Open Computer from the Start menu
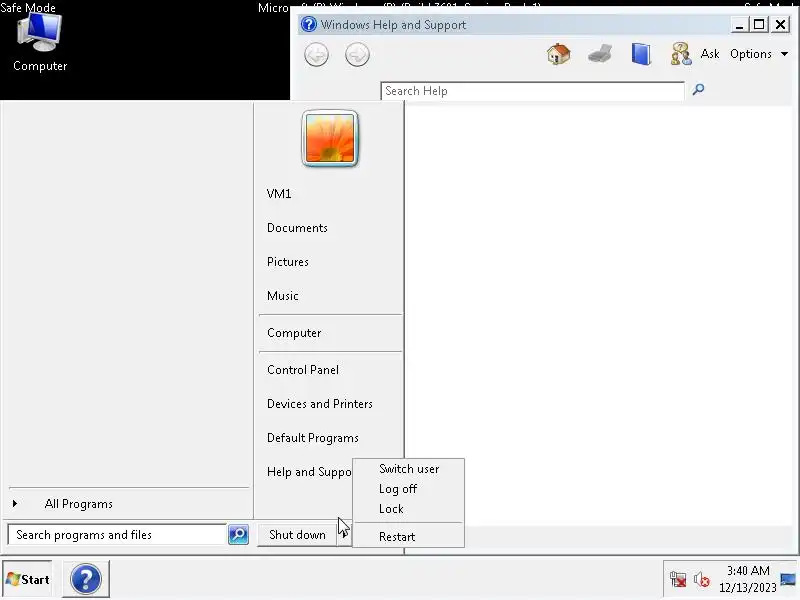This screenshot has width=800, height=600. tap(294, 333)
